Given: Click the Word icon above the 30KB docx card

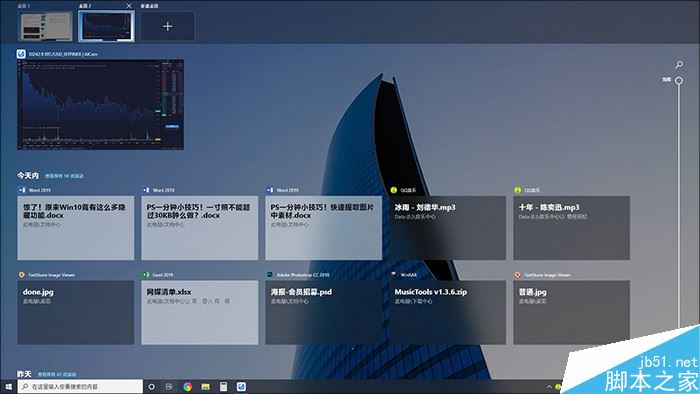Looking at the screenshot, I should [146, 190].
